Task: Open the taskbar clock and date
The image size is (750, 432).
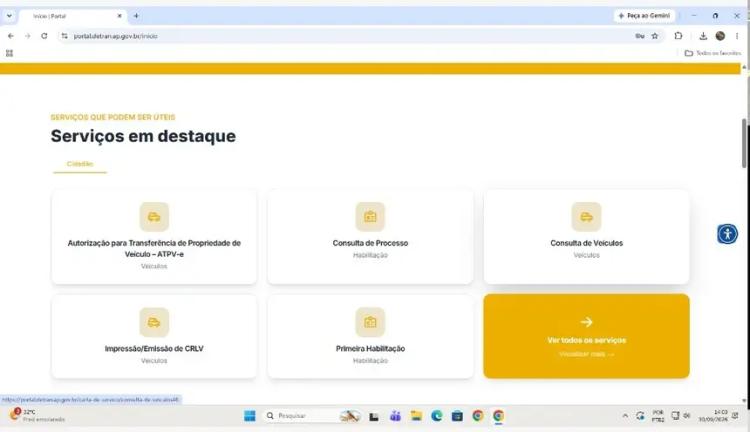Action: point(713,415)
